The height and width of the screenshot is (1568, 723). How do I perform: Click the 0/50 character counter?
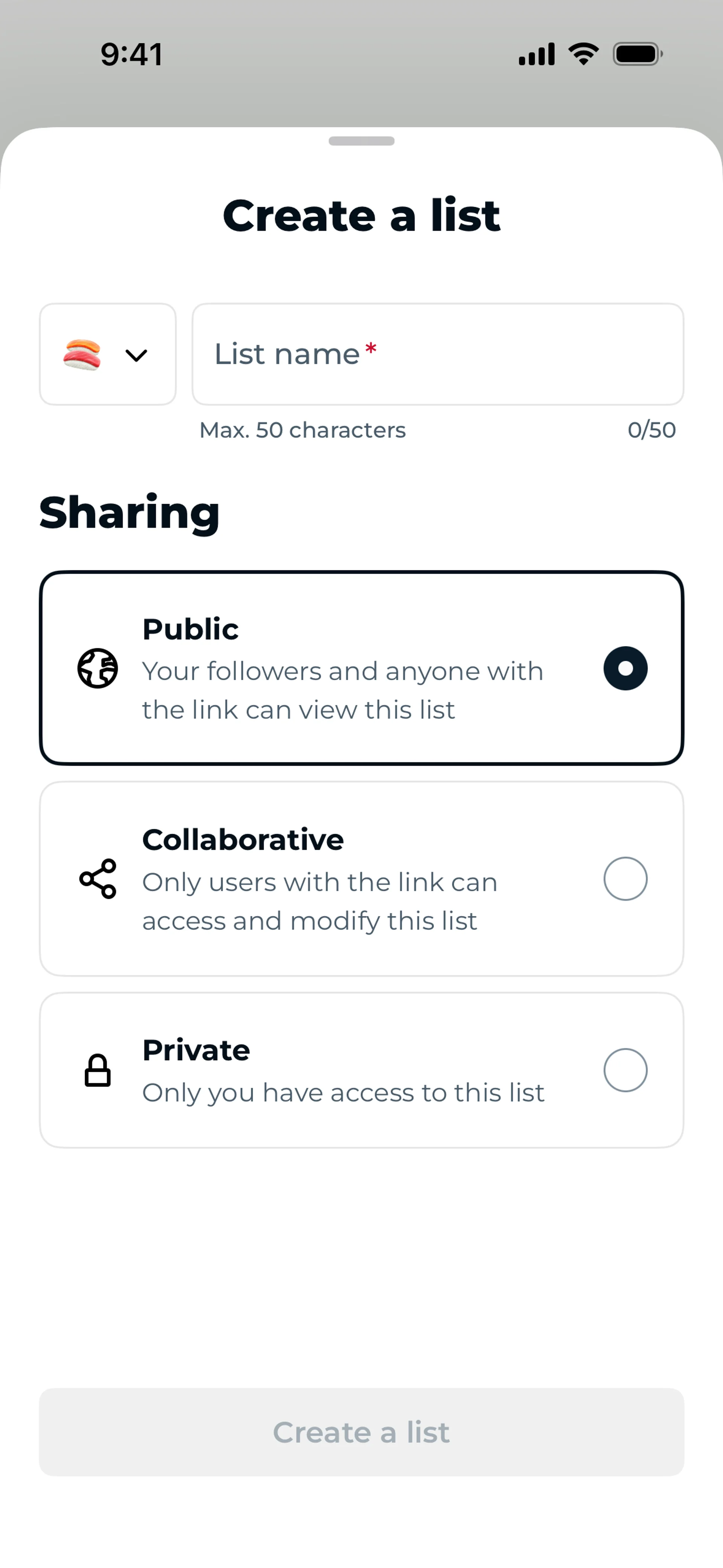[651, 430]
